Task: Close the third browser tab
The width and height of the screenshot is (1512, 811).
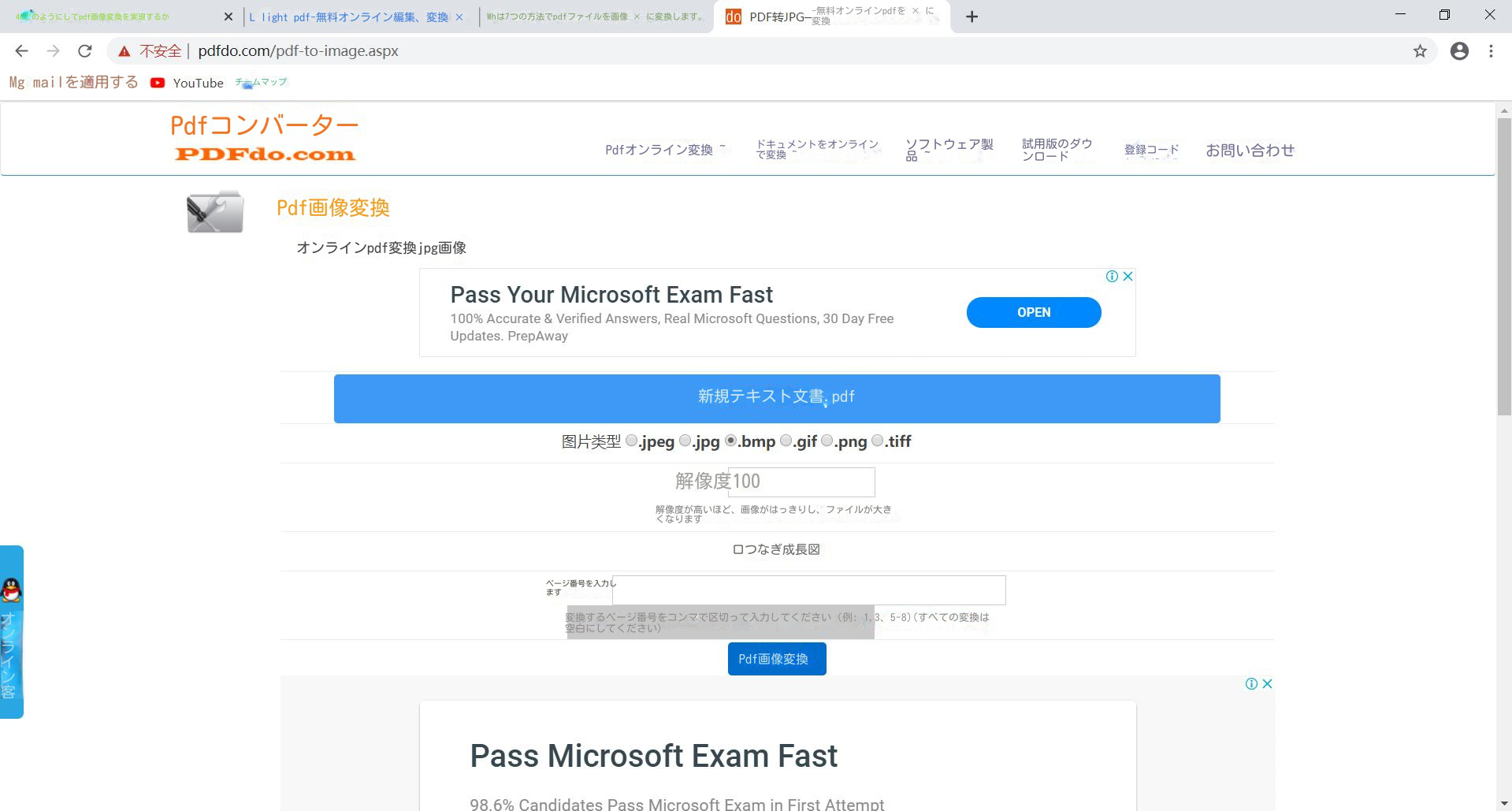Action: coord(637,17)
